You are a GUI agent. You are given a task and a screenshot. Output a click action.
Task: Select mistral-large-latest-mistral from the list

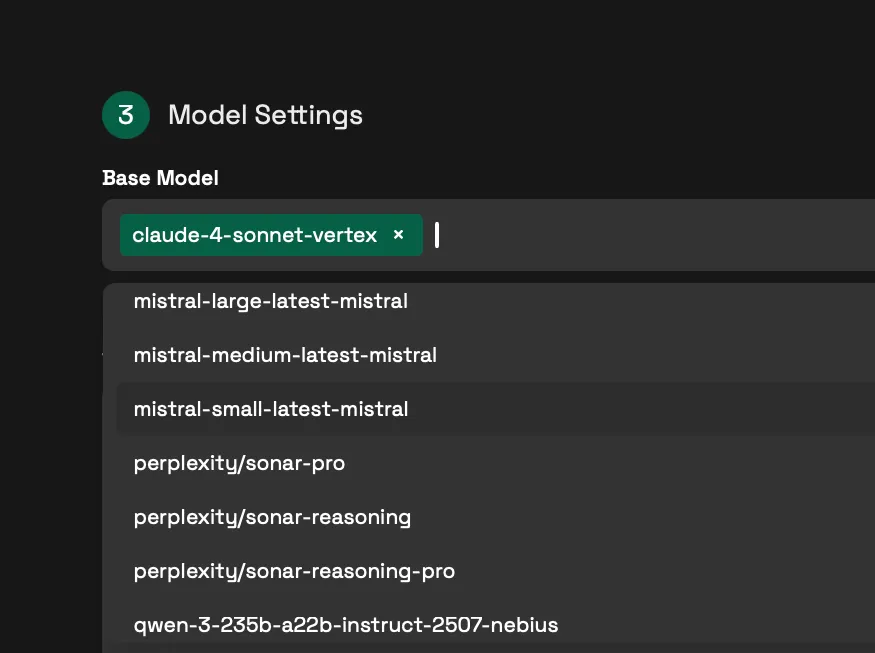pyautogui.click(x=270, y=300)
